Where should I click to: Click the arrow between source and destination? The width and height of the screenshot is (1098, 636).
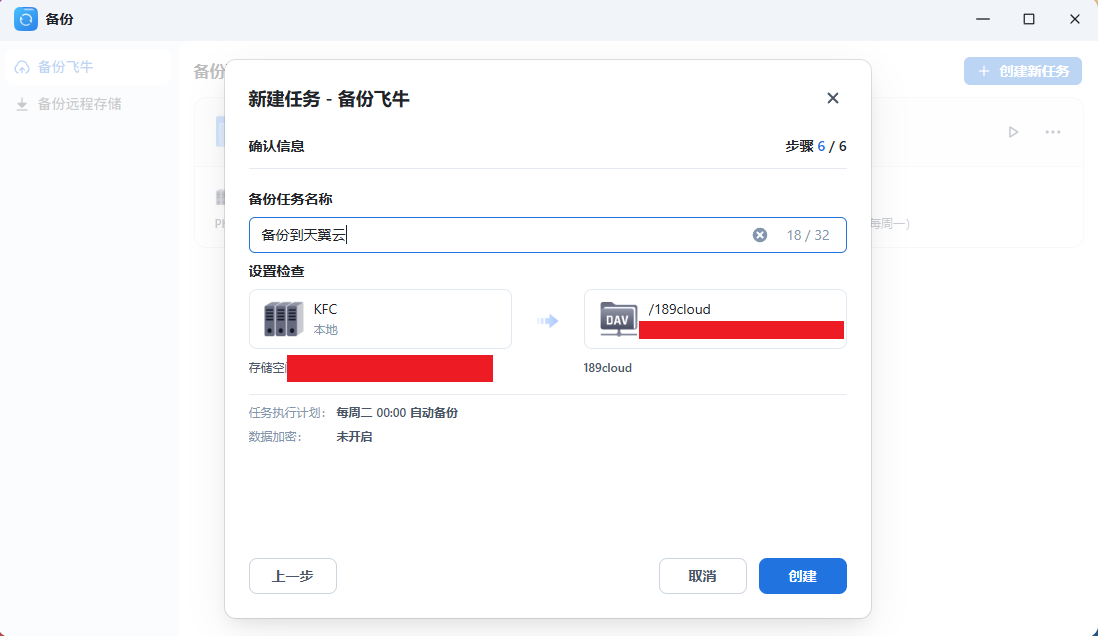(547, 321)
